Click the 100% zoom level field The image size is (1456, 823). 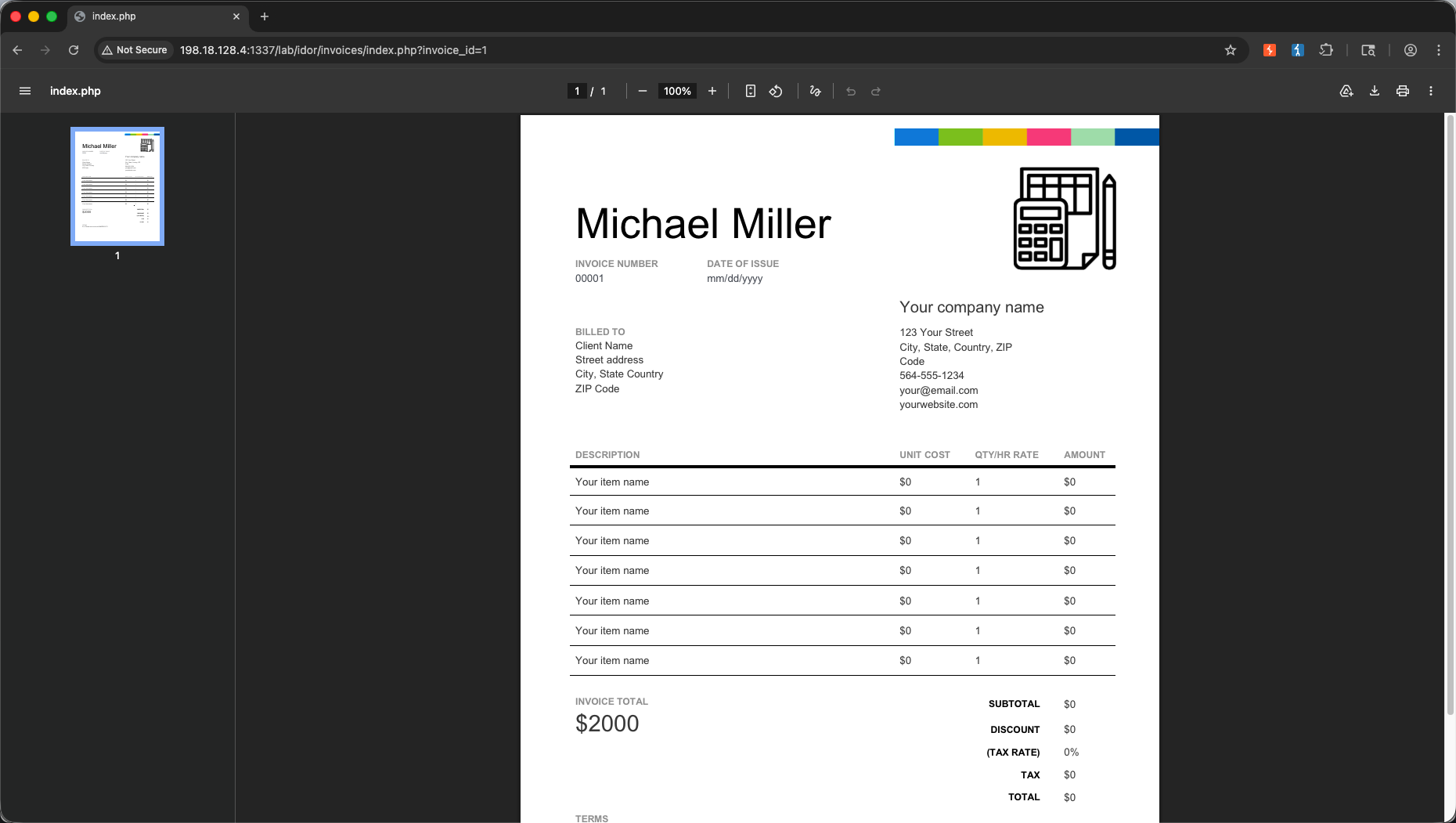[x=677, y=91]
